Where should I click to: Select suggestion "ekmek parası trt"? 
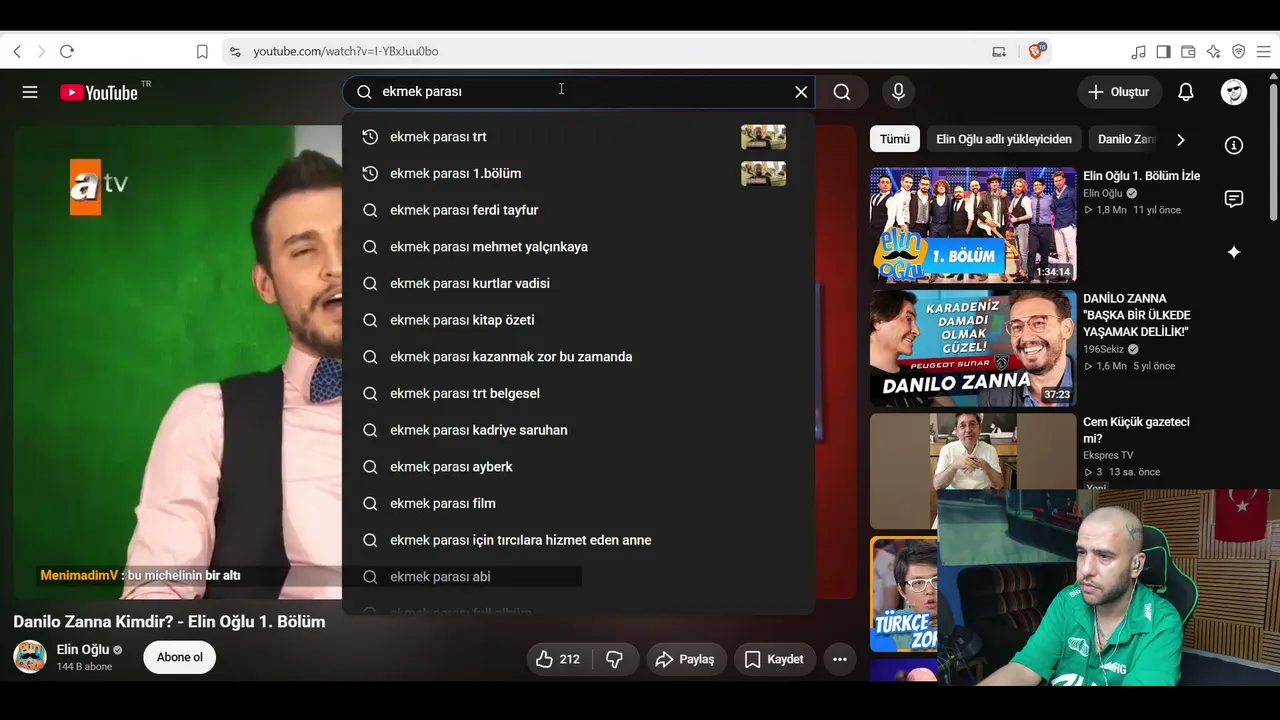pyautogui.click(x=578, y=137)
